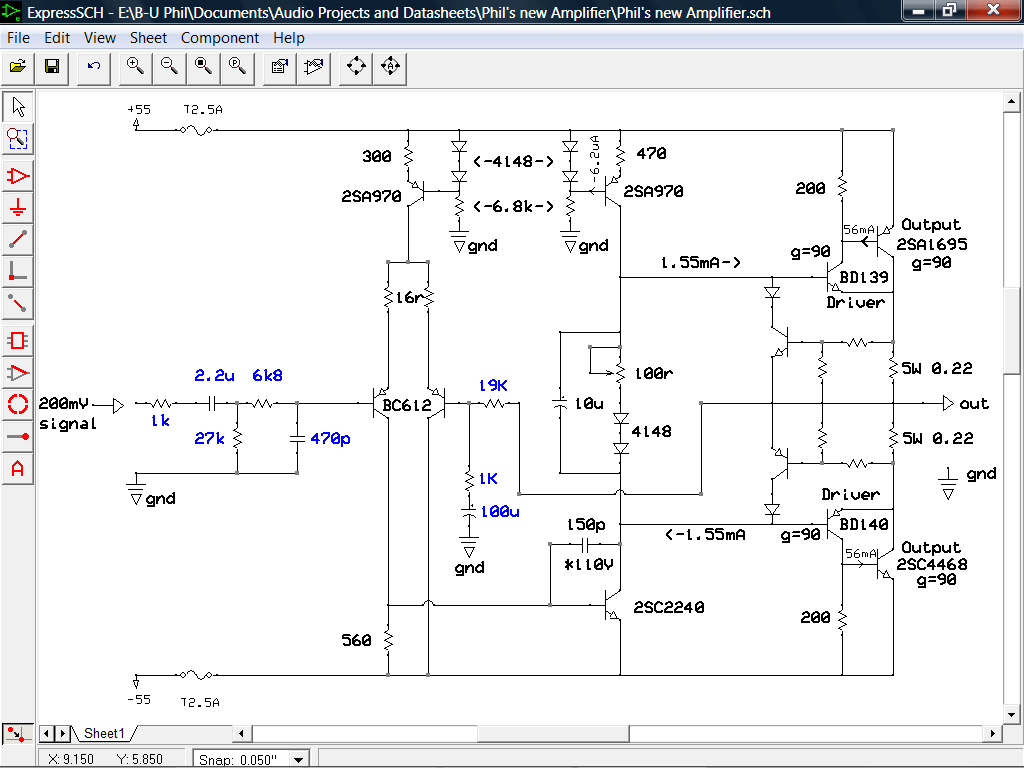Screen dimensions: 1024x768
Task: Open the View menu
Action: tap(100, 38)
